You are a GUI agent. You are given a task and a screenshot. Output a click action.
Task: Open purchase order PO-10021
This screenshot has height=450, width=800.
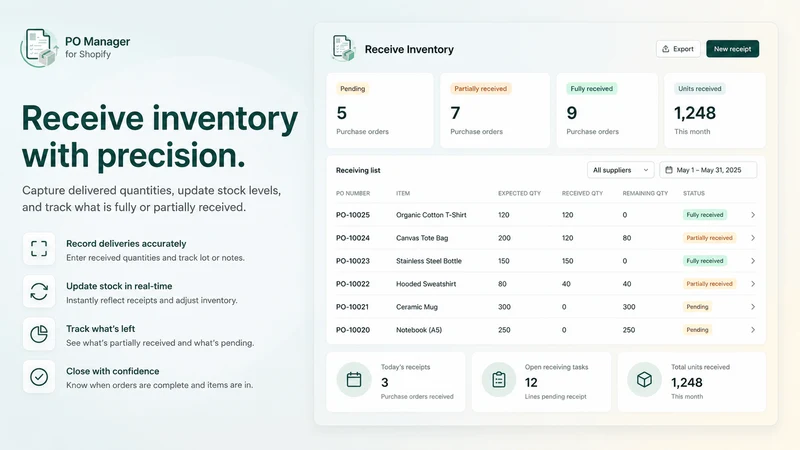(353, 307)
